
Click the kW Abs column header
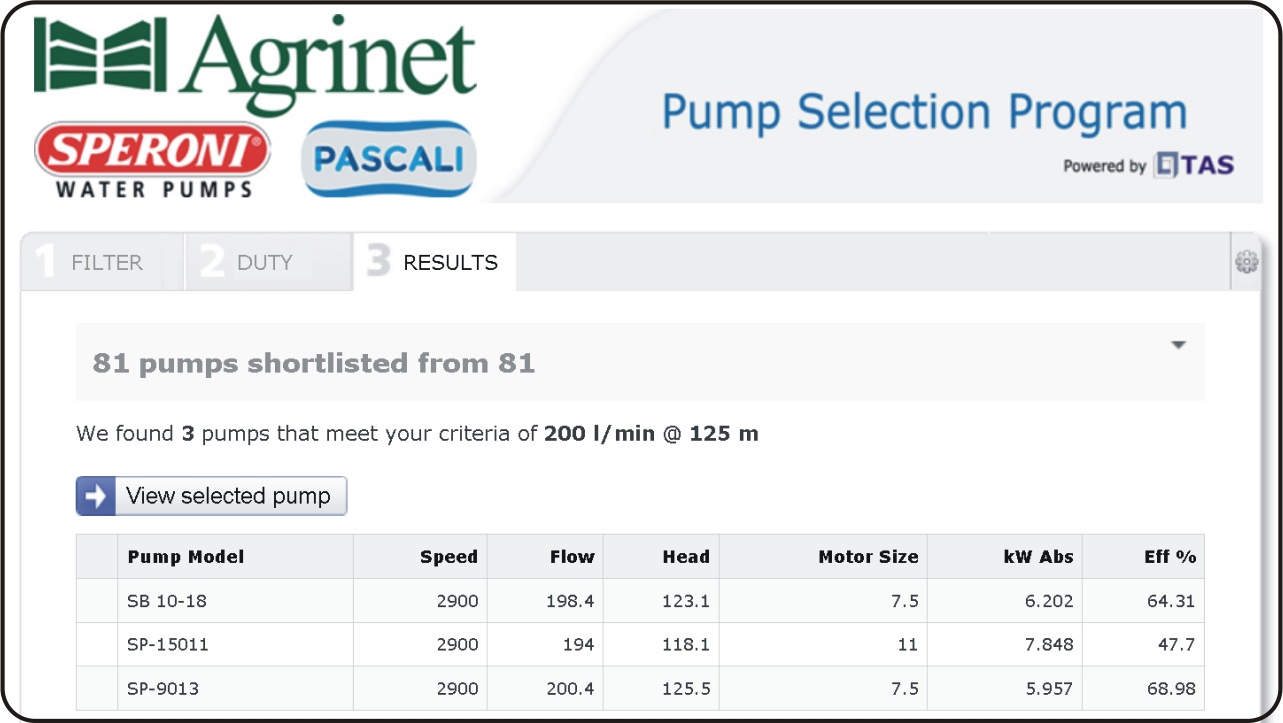click(1038, 557)
